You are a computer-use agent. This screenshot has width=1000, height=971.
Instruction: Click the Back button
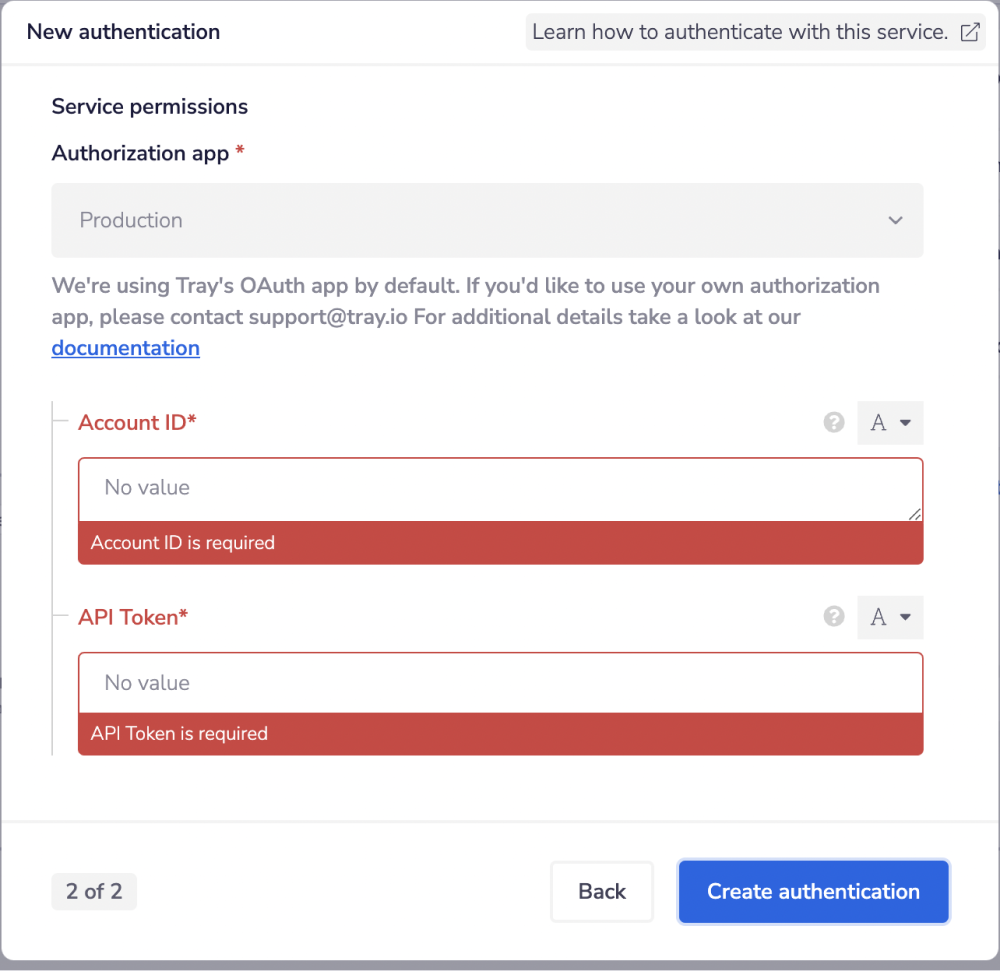click(601, 891)
